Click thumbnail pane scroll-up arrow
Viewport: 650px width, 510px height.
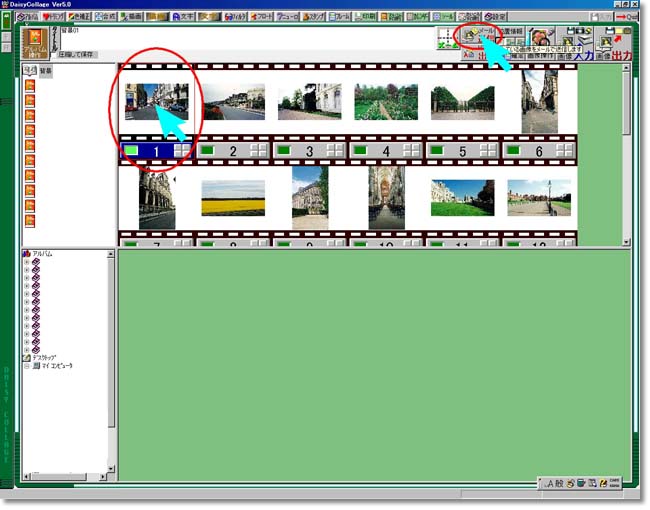(626, 68)
